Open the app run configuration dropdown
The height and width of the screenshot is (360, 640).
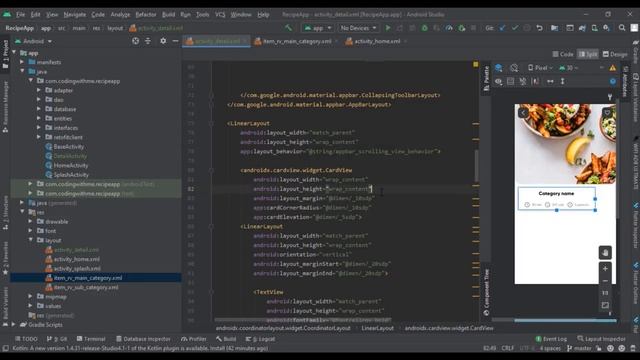click(318, 28)
